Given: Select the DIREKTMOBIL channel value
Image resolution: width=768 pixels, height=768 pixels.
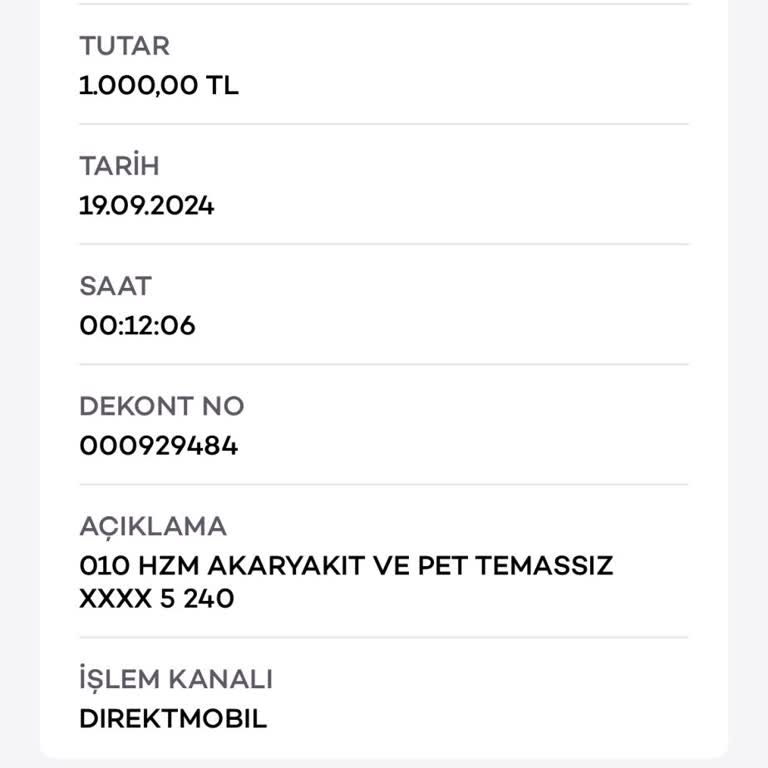Looking at the screenshot, I should click(172, 719).
